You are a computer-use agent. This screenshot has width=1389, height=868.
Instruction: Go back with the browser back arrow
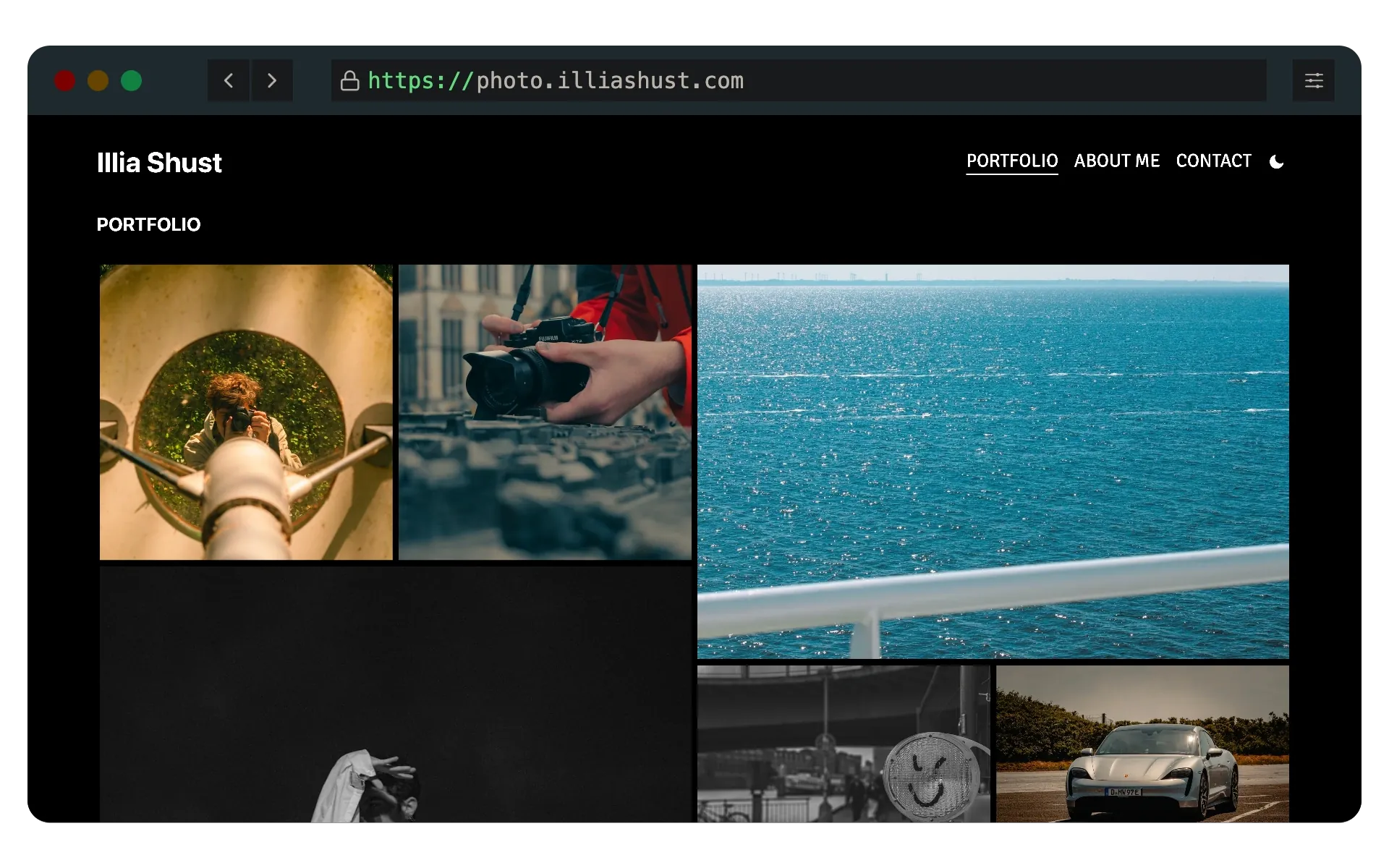(229, 80)
